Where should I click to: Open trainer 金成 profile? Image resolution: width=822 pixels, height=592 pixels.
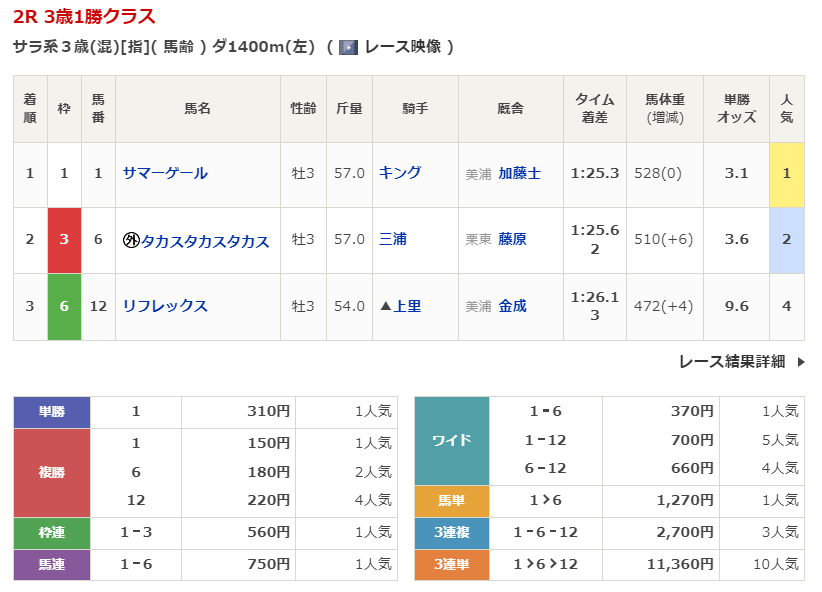pyautogui.click(x=512, y=306)
